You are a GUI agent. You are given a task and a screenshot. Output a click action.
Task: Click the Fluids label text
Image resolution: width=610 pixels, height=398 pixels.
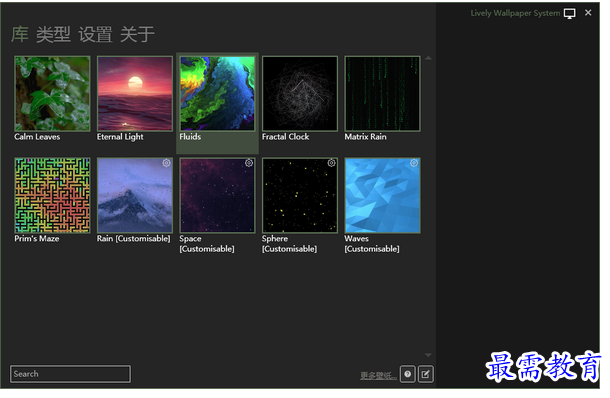(190, 137)
